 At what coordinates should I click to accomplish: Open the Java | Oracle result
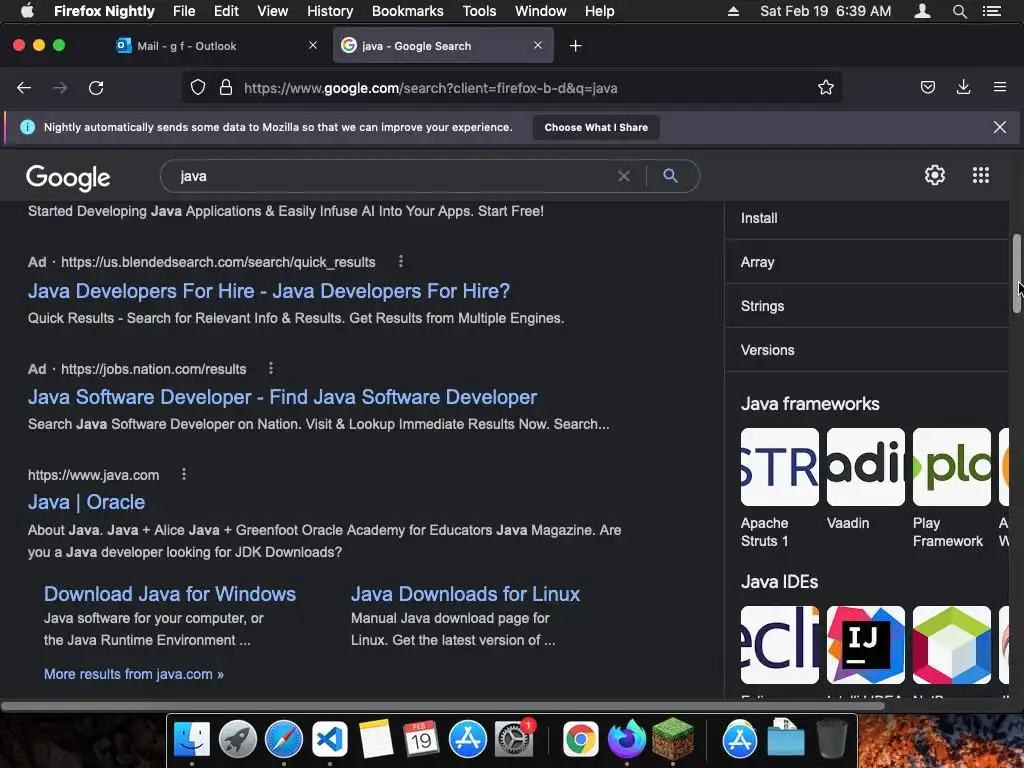click(x=86, y=502)
